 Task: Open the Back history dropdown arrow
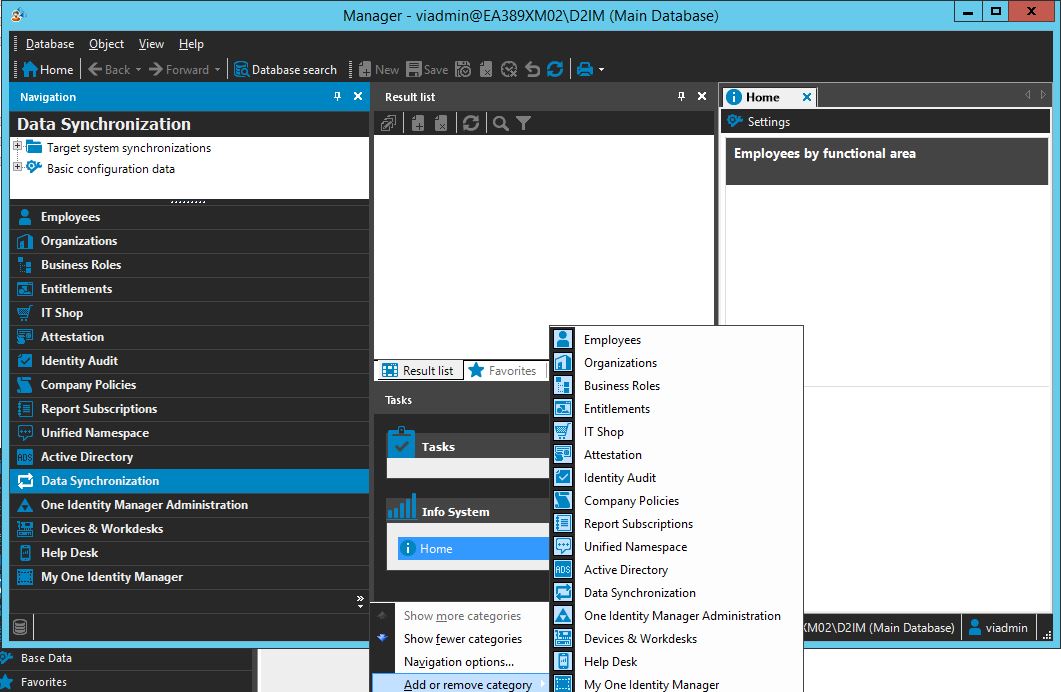point(138,70)
